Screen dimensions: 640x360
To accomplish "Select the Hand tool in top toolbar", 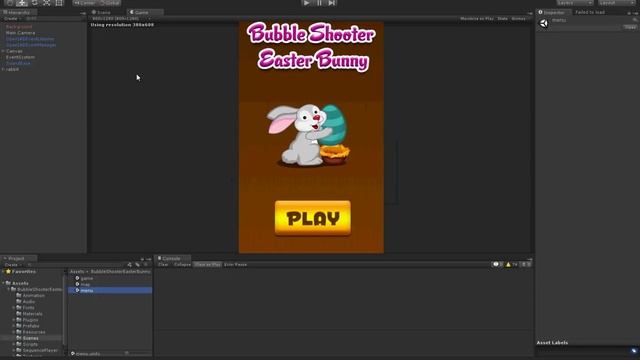I will 10,2.
